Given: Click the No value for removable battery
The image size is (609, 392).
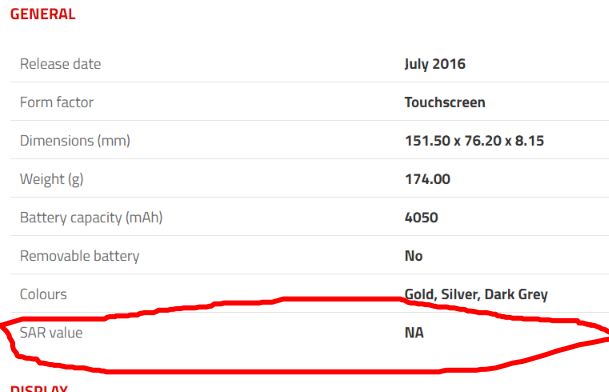Looking at the screenshot, I should [414, 256].
